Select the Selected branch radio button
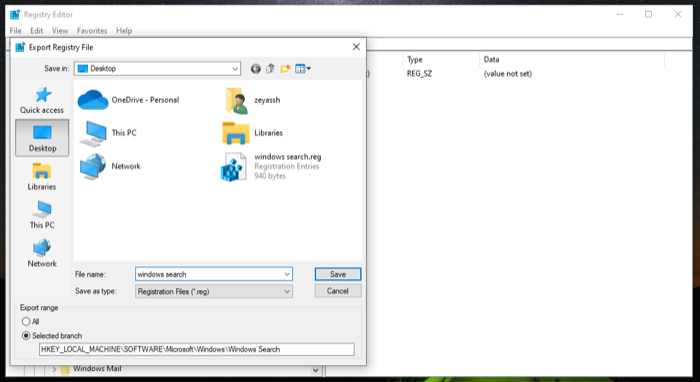Screen dimensions: 700x382 (26, 336)
